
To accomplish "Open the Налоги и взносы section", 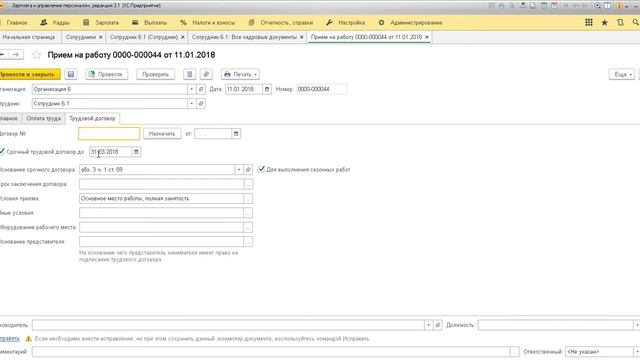I will pyautogui.click(x=207, y=22).
